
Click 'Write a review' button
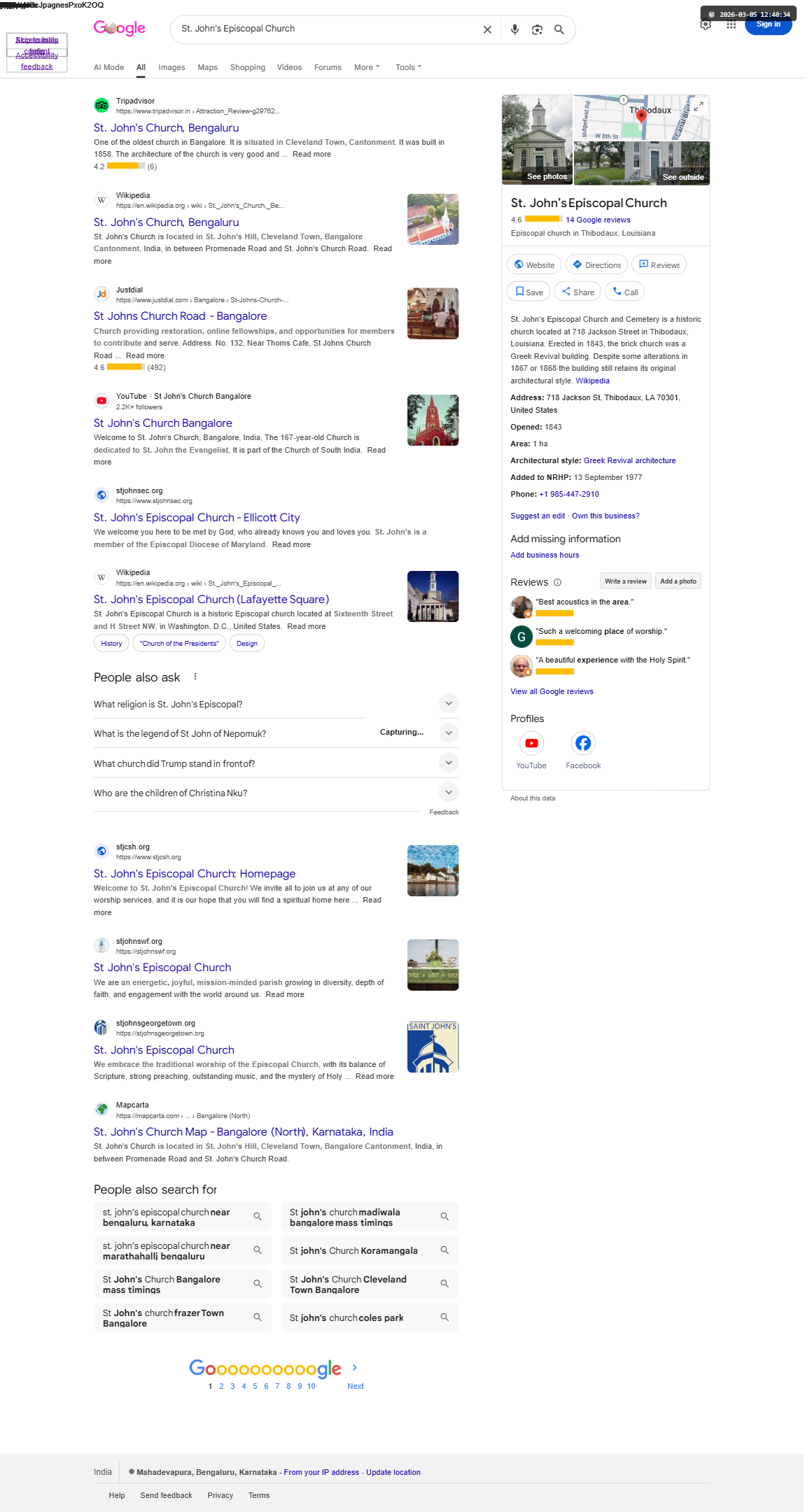coord(626,581)
